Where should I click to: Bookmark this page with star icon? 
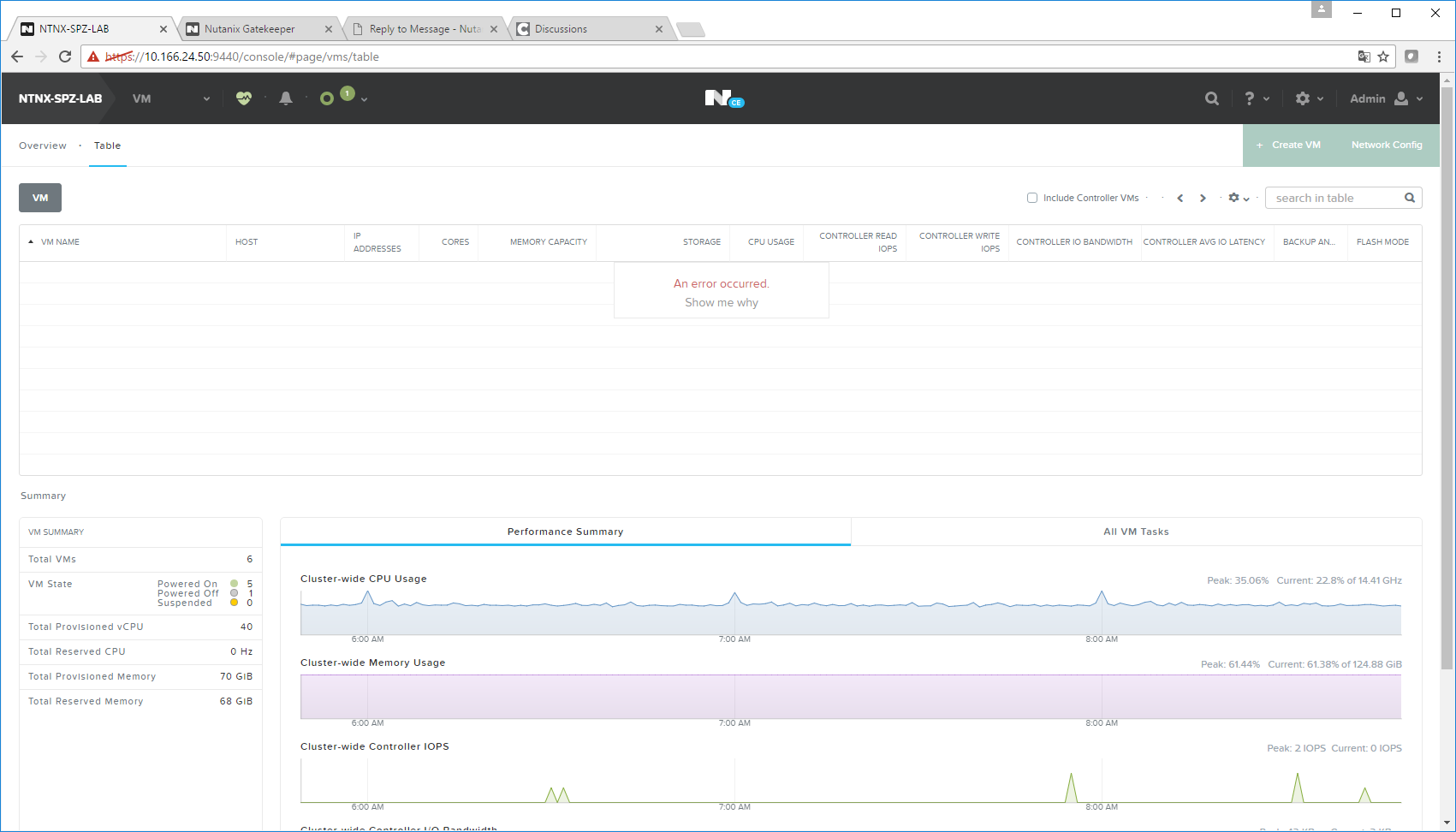1383,56
